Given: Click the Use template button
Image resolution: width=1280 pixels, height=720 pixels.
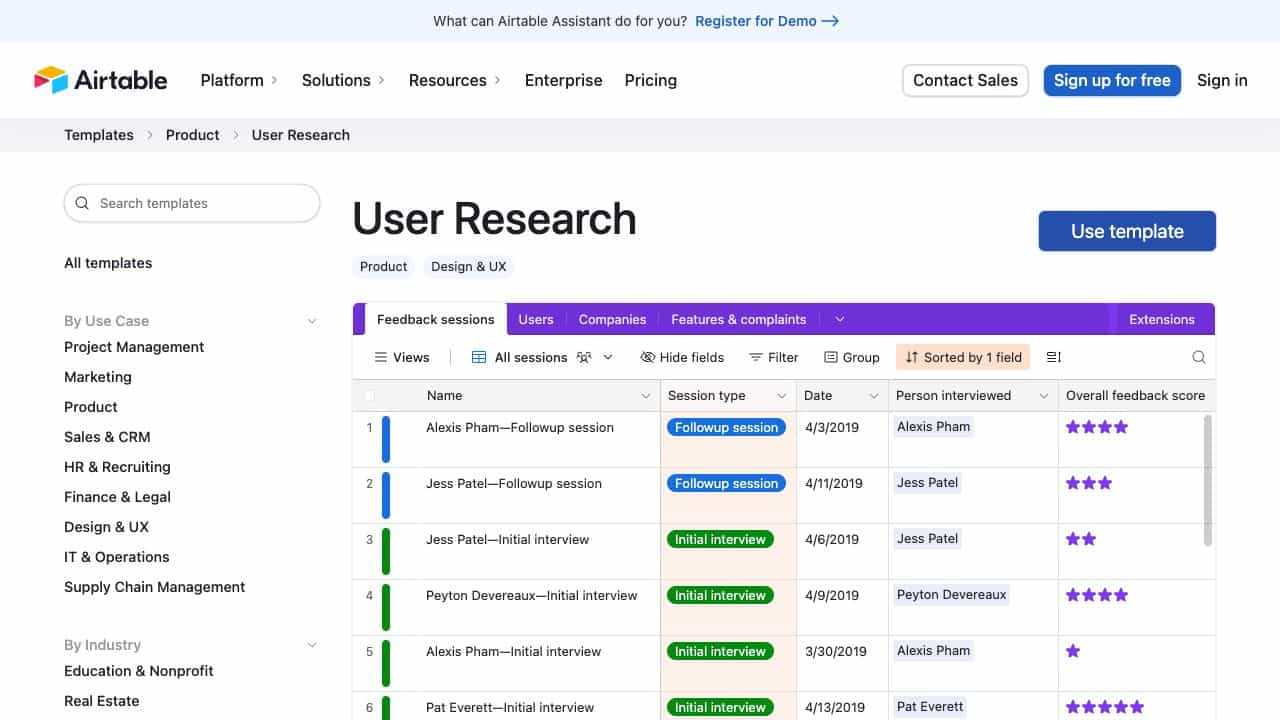Looking at the screenshot, I should pos(1127,231).
